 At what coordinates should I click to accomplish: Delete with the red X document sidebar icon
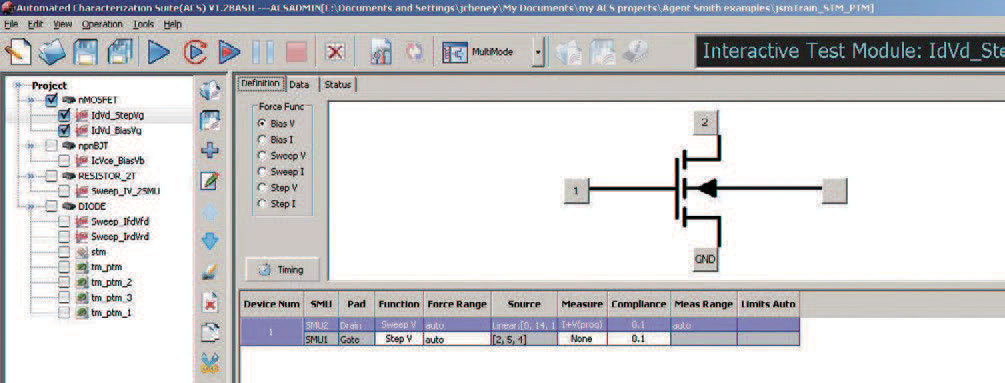click(210, 302)
